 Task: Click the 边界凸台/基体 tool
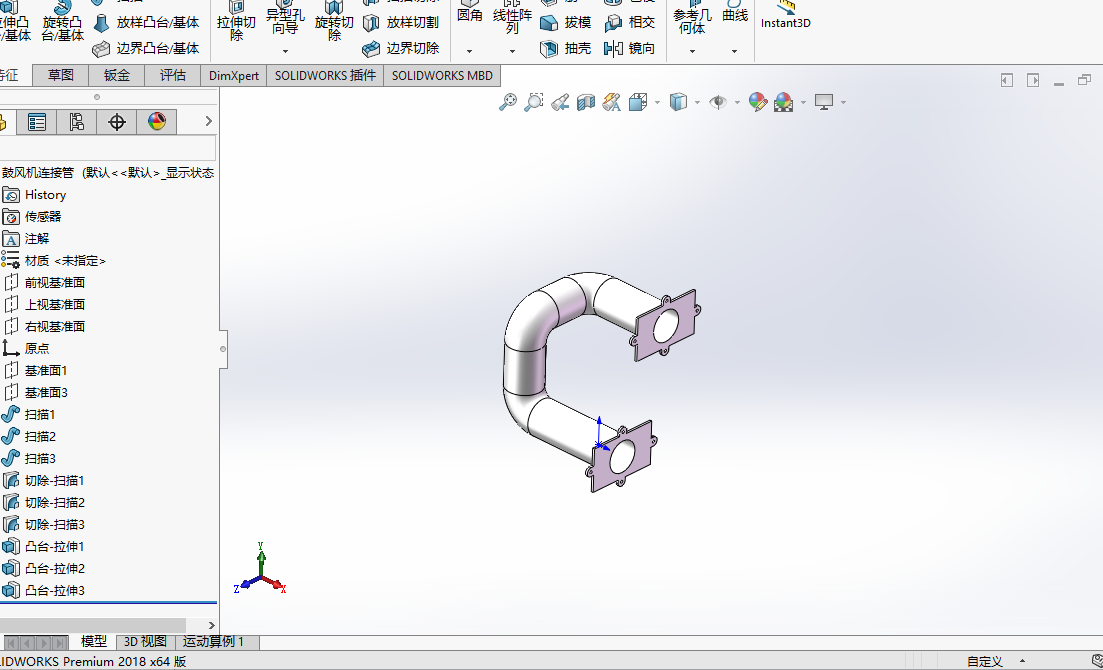click(x=146, y=48)
